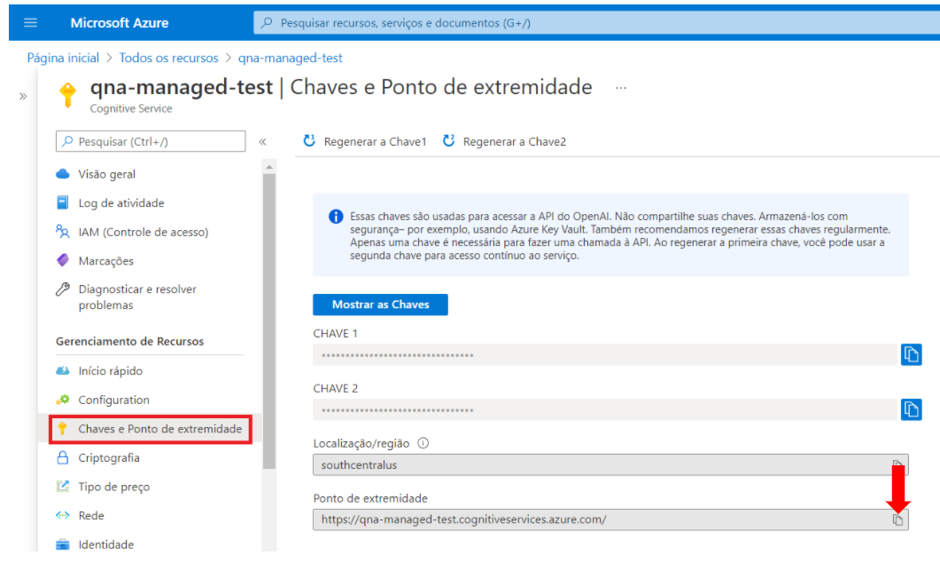This screenshot has width=940, height=563.
Task: Go to Página inicial breadcrumb
Action: coord(63,58)
